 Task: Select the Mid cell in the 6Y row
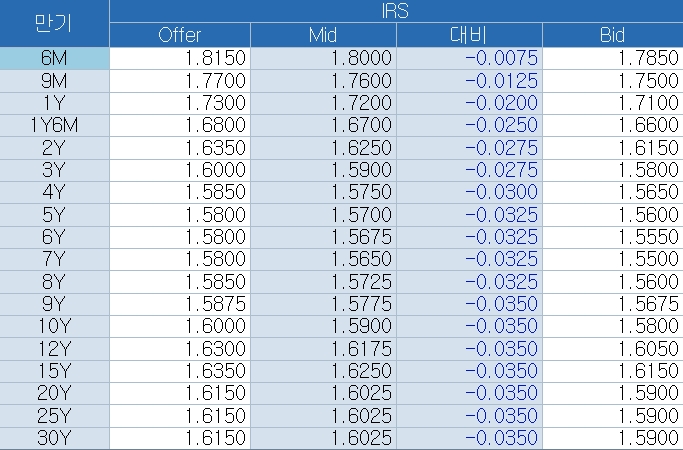coord(323,236)
